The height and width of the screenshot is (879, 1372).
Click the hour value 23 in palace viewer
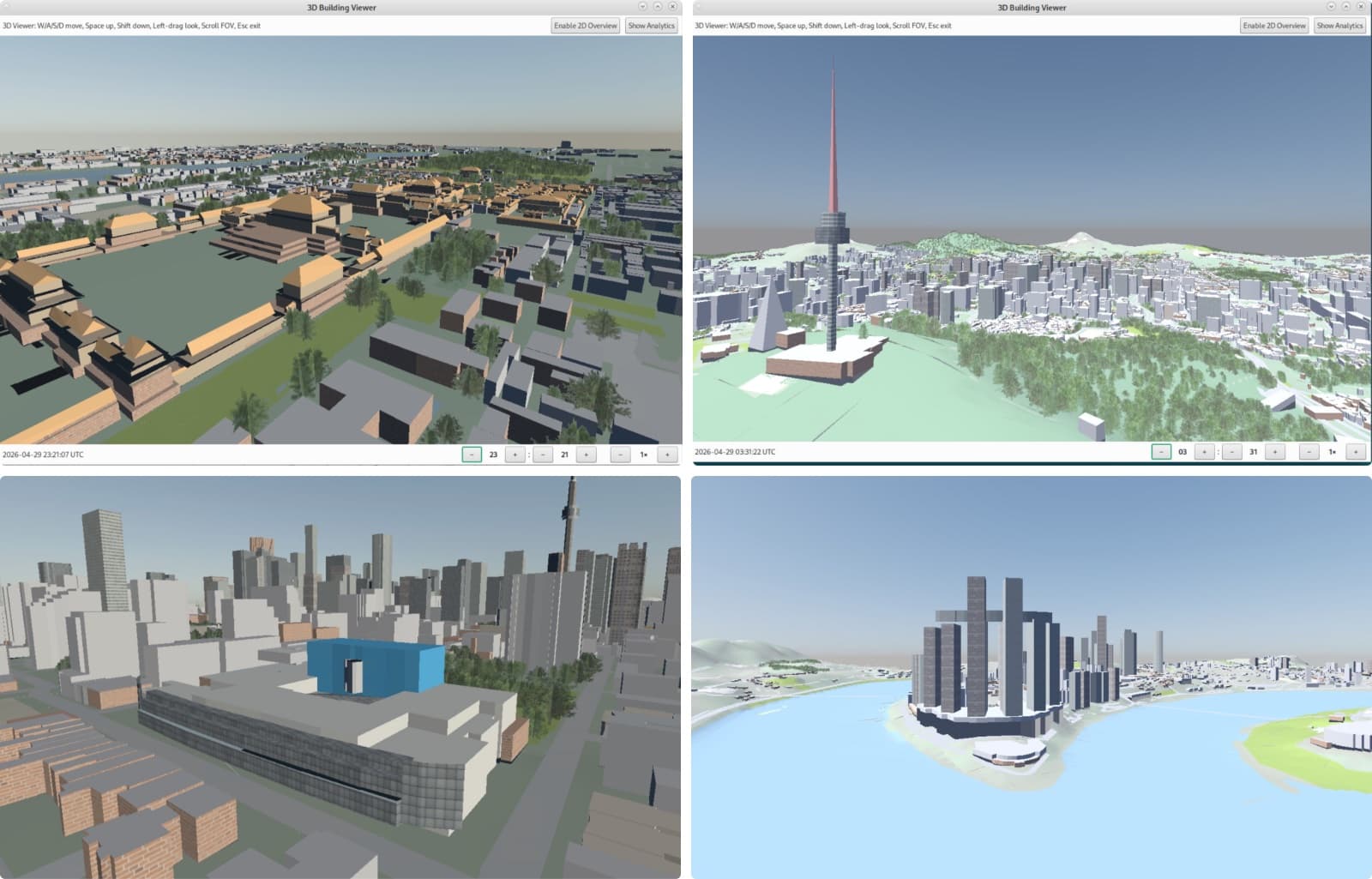tap(493, 455)
